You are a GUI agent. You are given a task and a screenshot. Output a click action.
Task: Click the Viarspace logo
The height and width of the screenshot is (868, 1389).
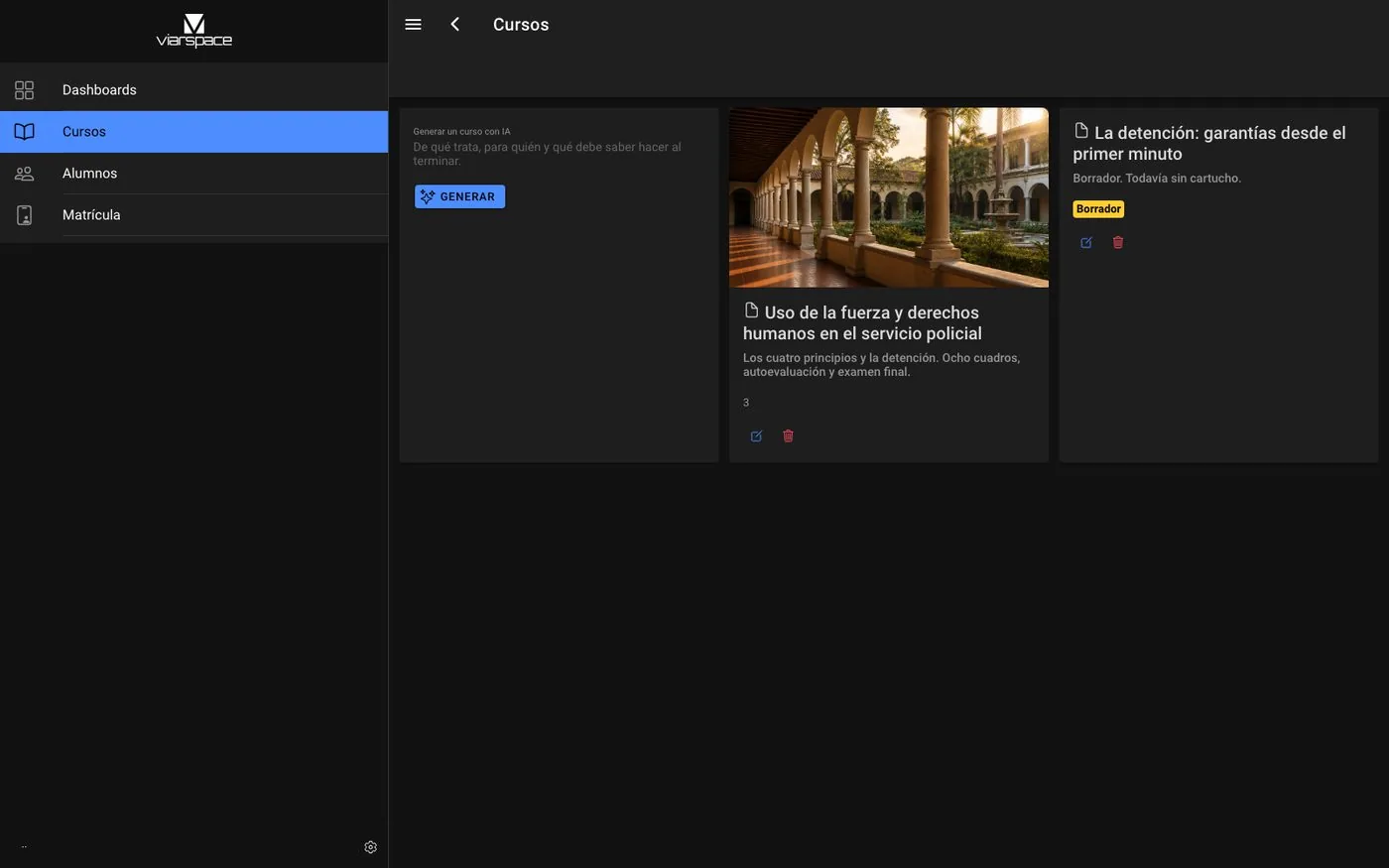coord(194,31)
